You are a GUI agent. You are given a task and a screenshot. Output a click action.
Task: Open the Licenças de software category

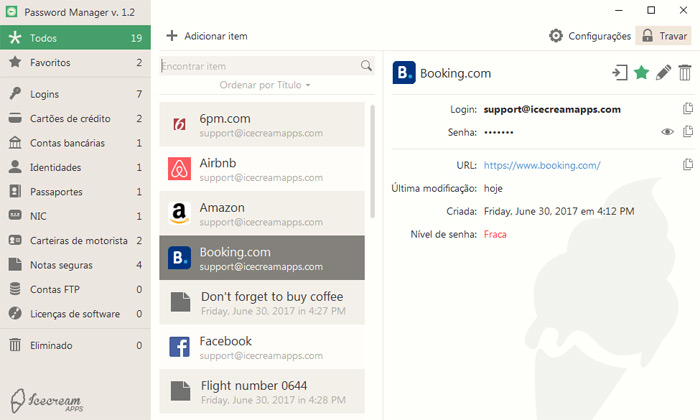(75, 314)
